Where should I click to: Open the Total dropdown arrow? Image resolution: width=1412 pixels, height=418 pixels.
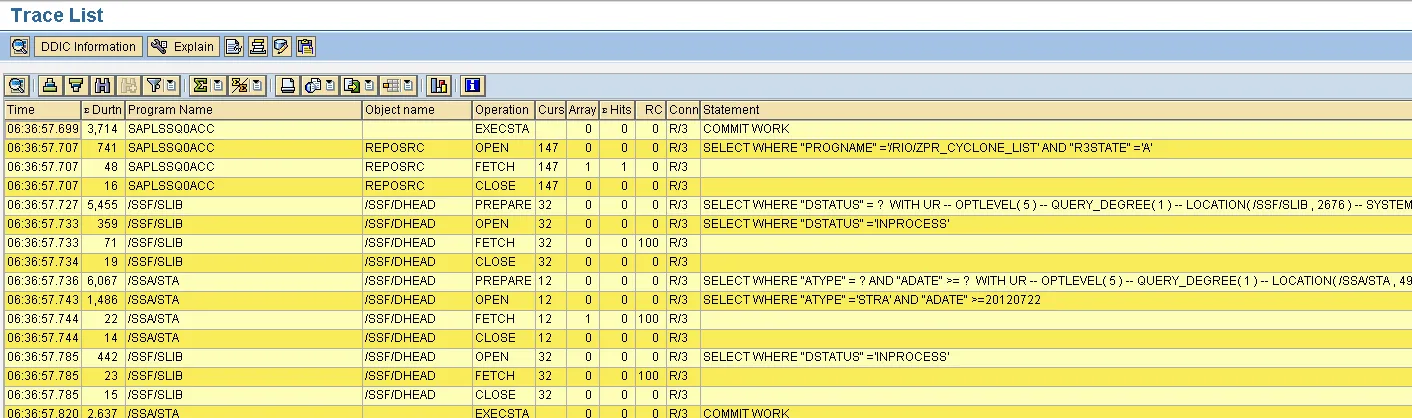click(218, 85)
